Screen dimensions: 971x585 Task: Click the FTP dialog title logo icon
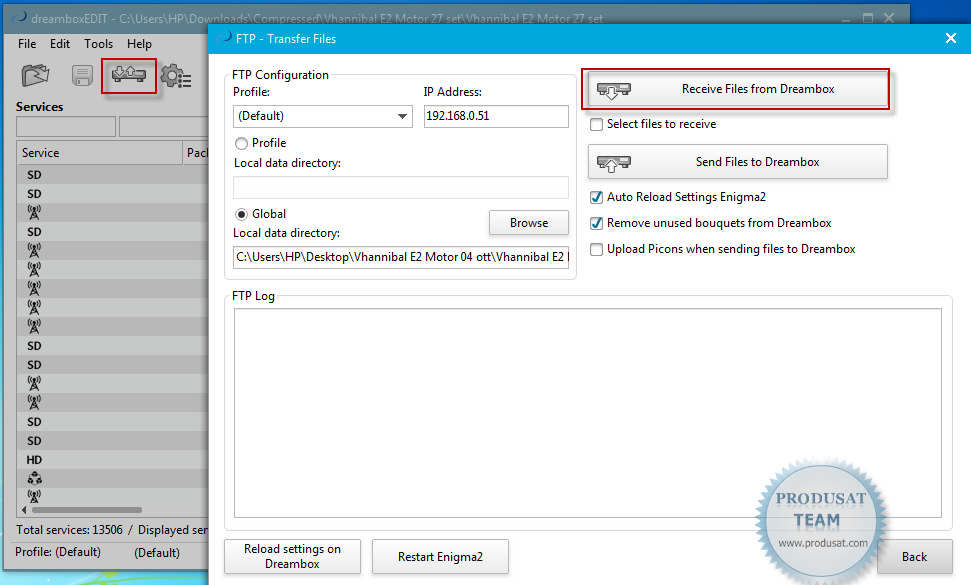224,38
